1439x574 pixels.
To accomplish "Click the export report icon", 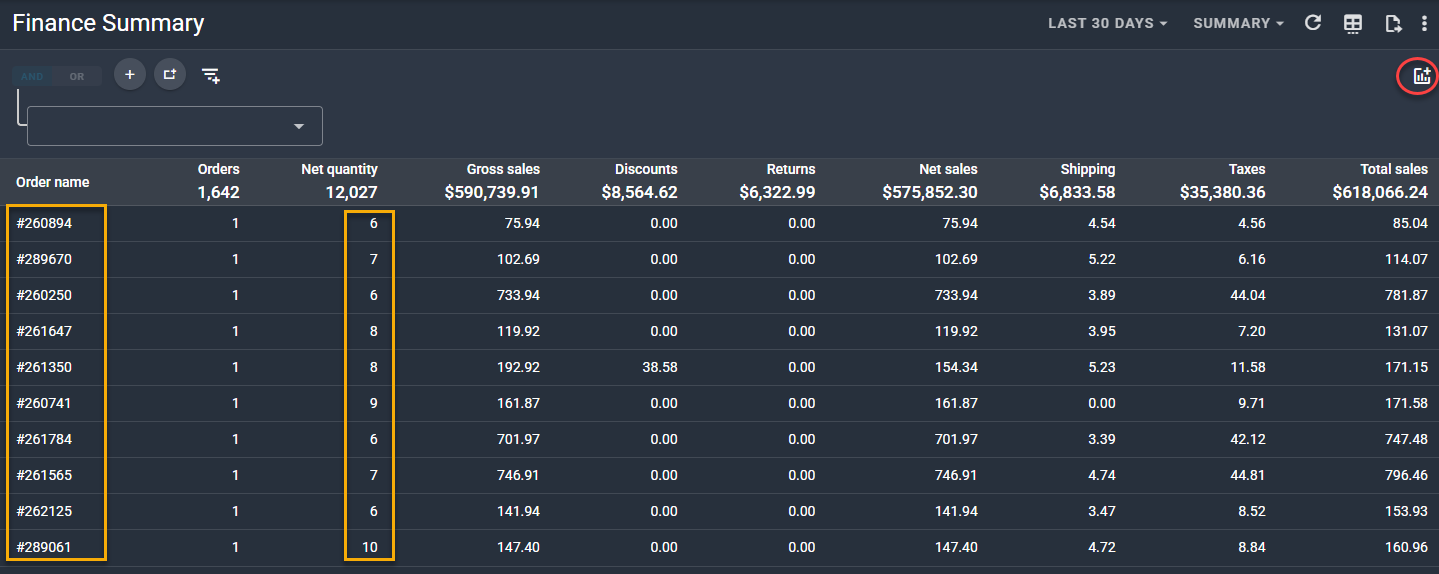I will coord(1393,24).
